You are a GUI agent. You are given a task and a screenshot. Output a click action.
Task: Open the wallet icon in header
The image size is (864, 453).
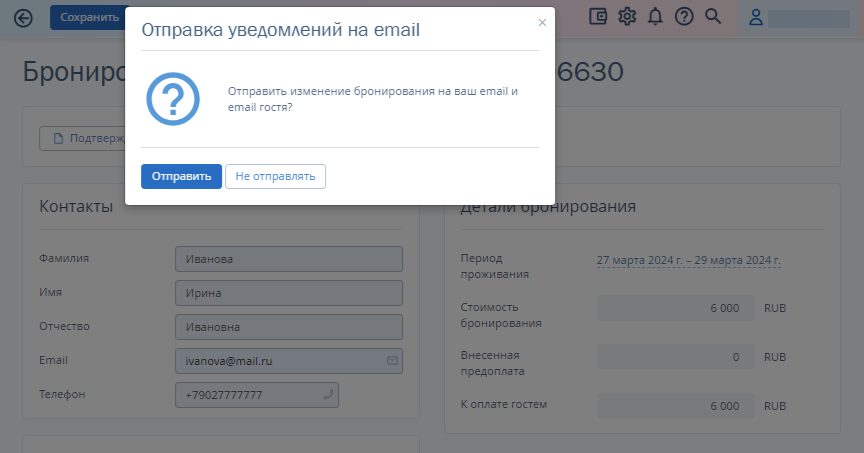coord(598,17)
